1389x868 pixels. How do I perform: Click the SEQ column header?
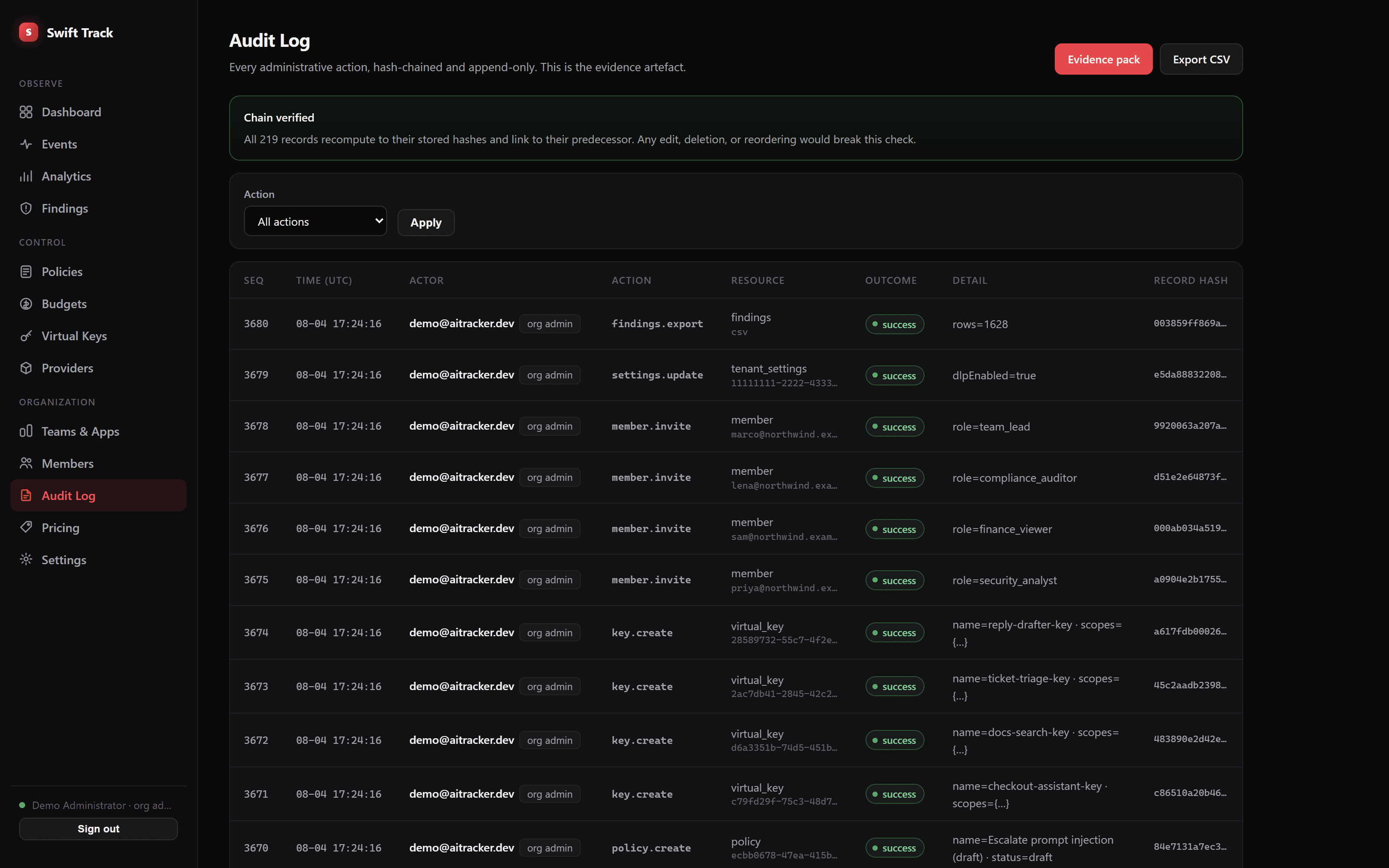tap(253, 280)
